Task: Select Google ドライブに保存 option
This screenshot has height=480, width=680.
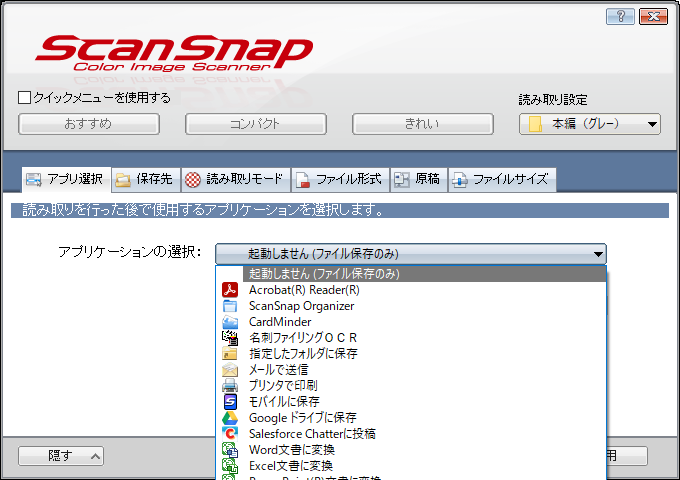Action: click(411, 418)
